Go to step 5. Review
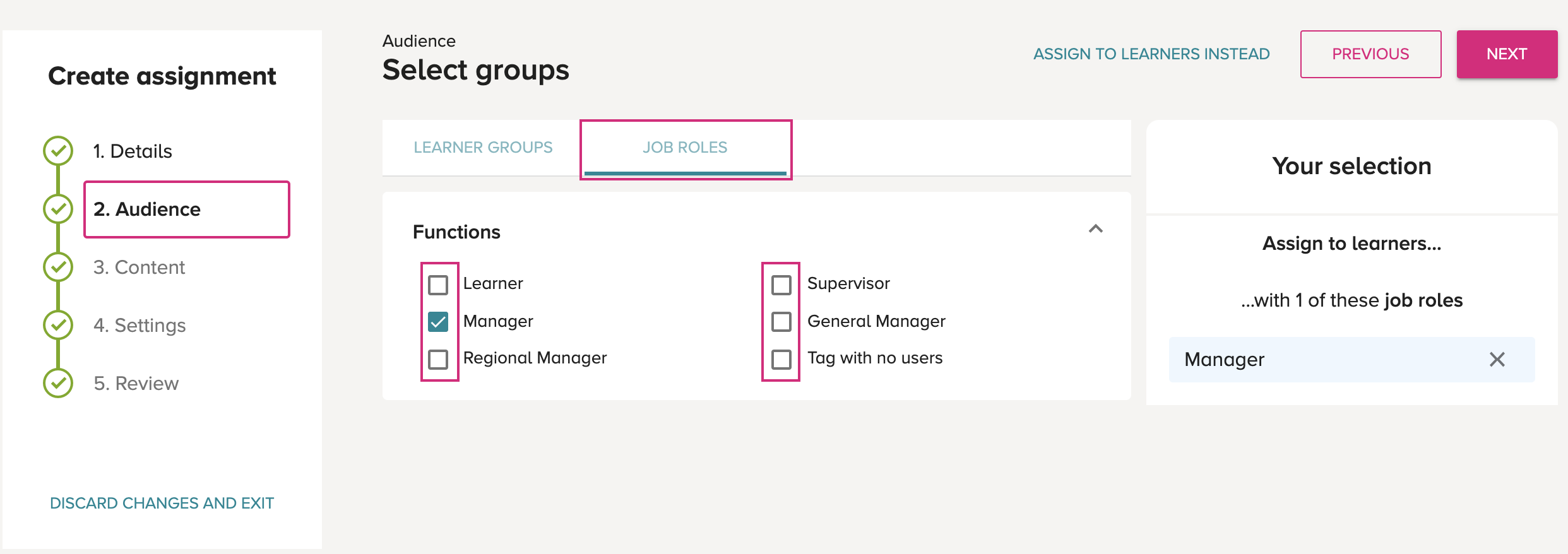Image resolution: width=1568 pixels, height=554 pixels. (136, 384)
